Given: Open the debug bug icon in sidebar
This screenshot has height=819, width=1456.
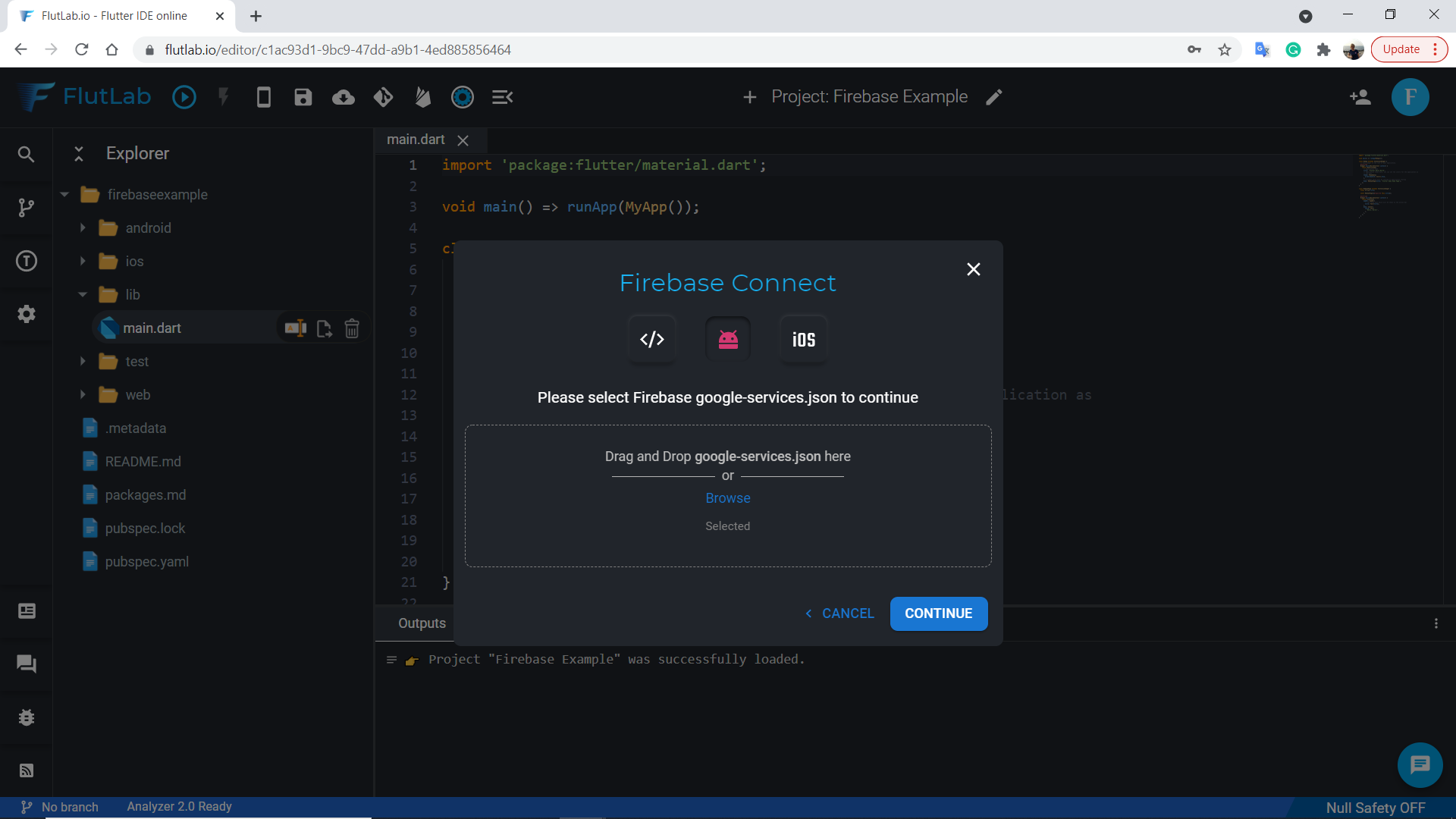Looking at the screenshot, I should pos(27,717).
